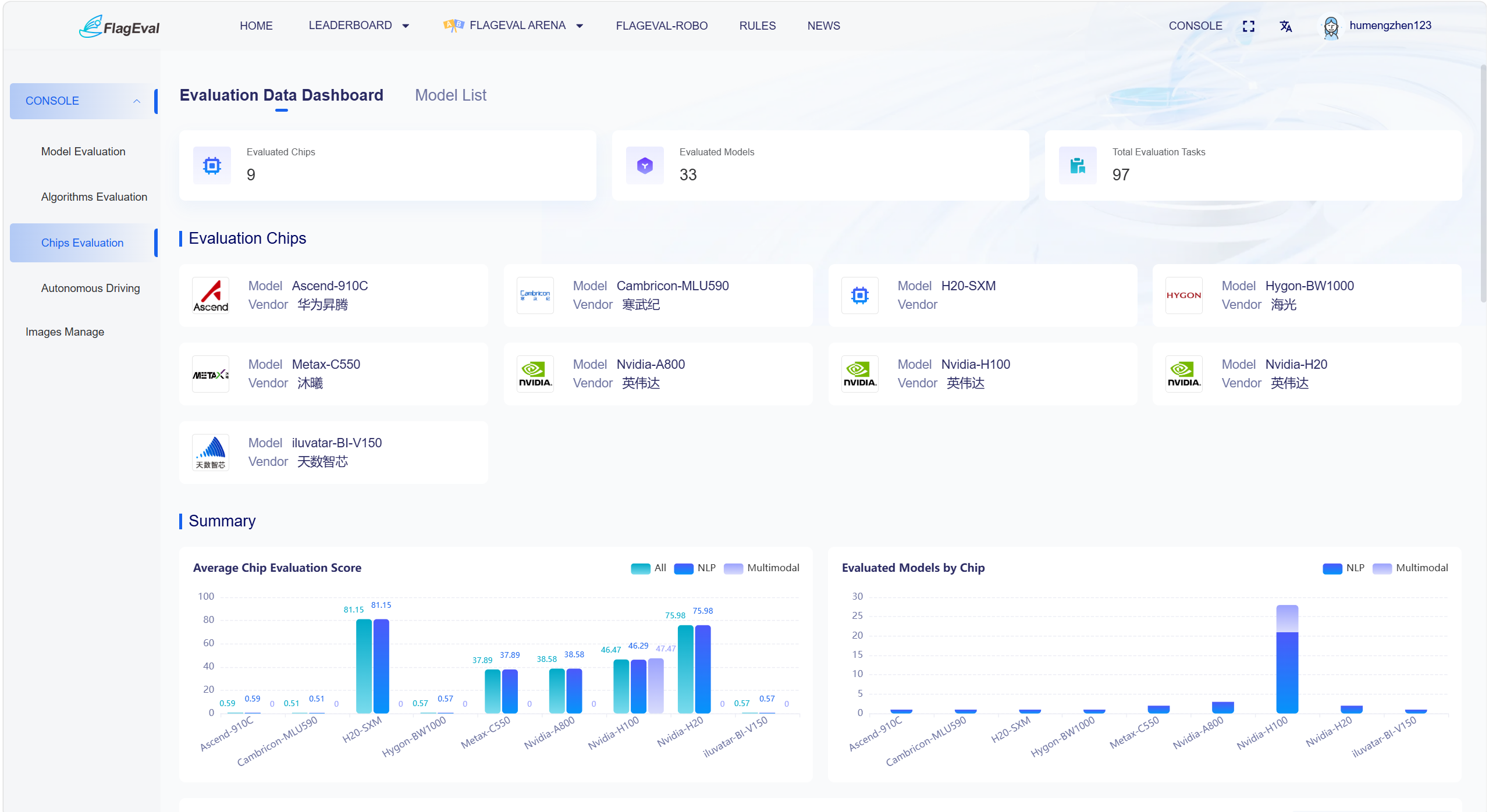Click the fullscreen icon in top bar
This screenshot has width=1489, height=812.
coord(1248,26)
